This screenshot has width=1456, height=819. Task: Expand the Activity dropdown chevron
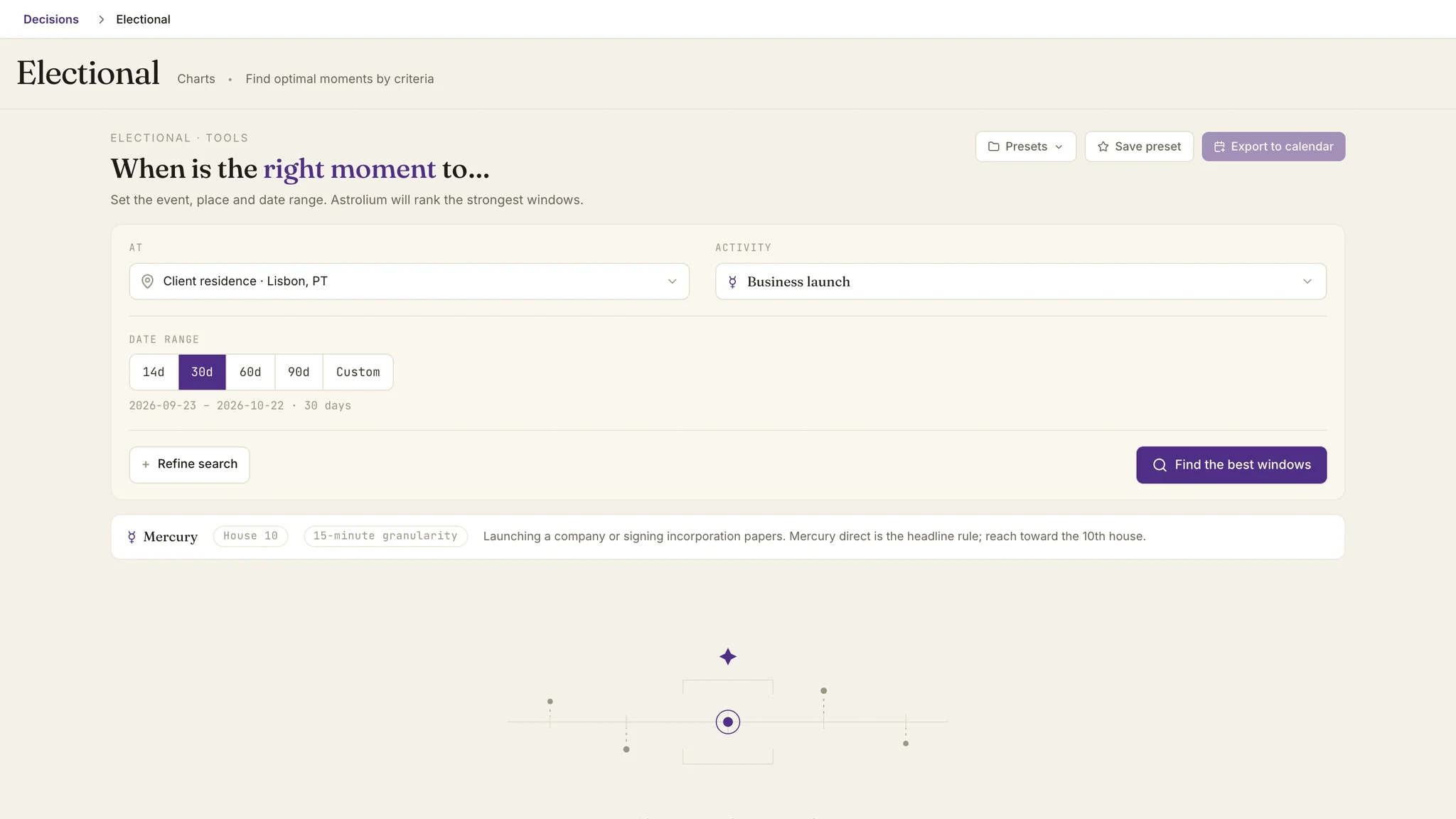[1307, 282]
